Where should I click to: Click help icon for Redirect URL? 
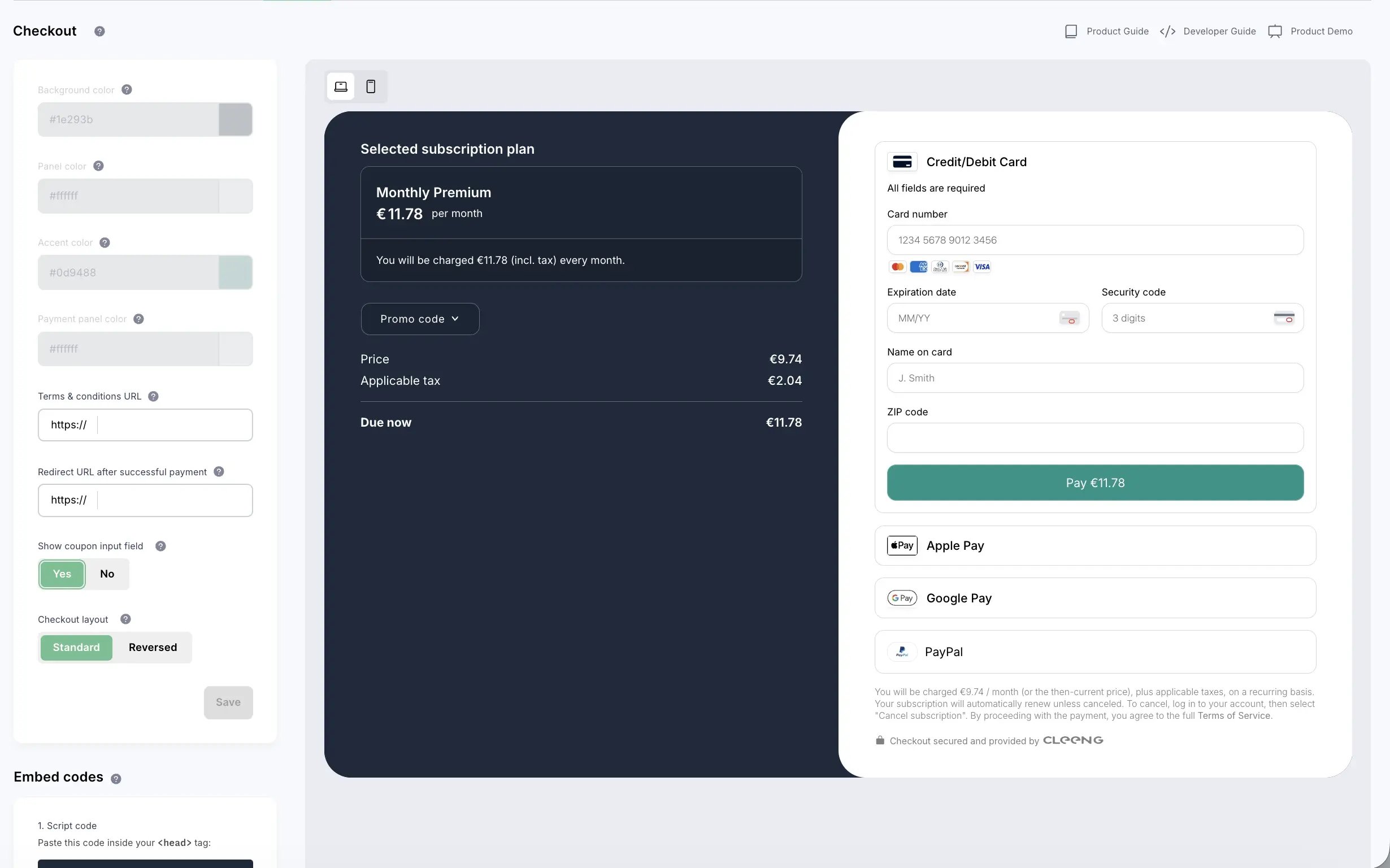[219, 471]
